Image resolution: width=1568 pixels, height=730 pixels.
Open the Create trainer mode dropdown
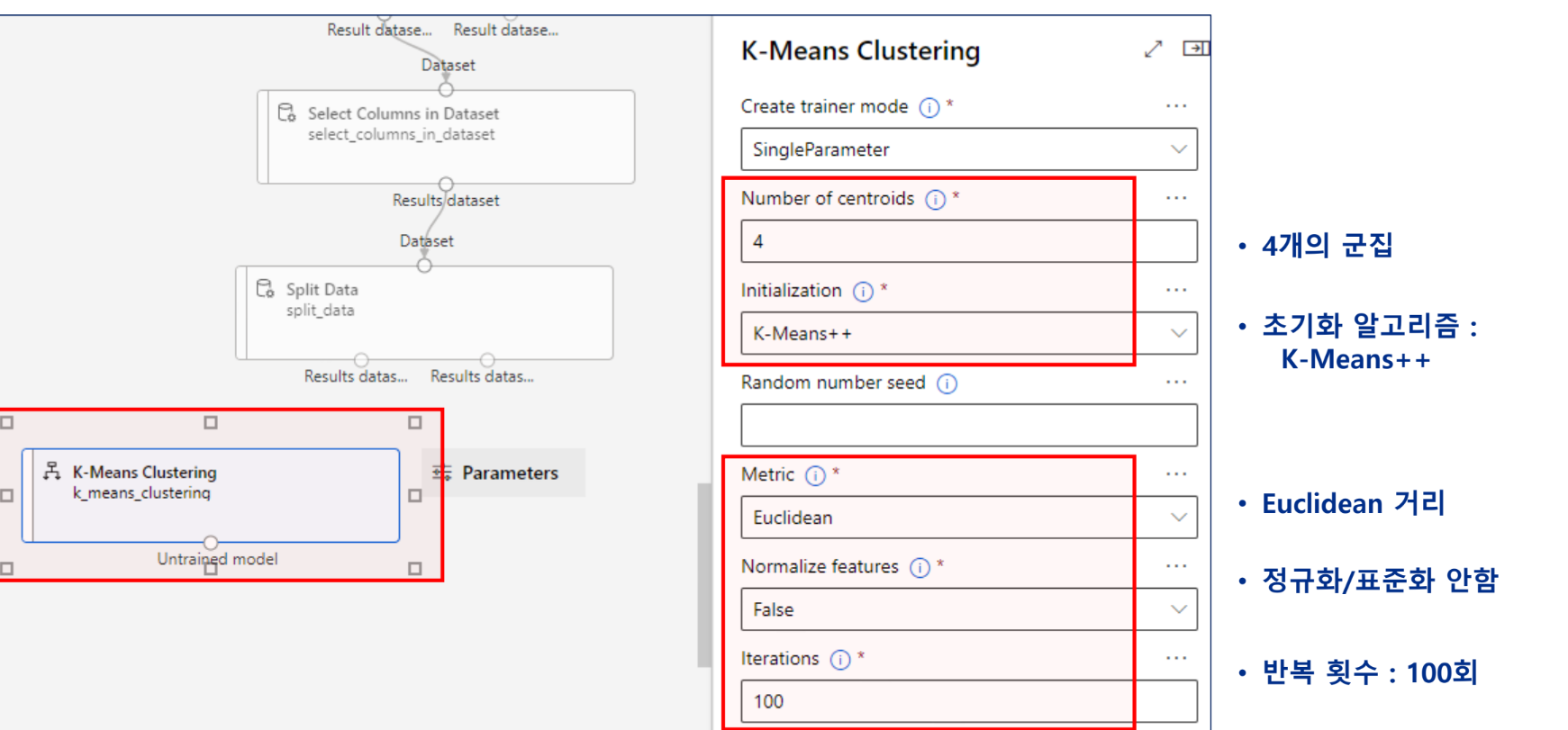tap(968, 149)
